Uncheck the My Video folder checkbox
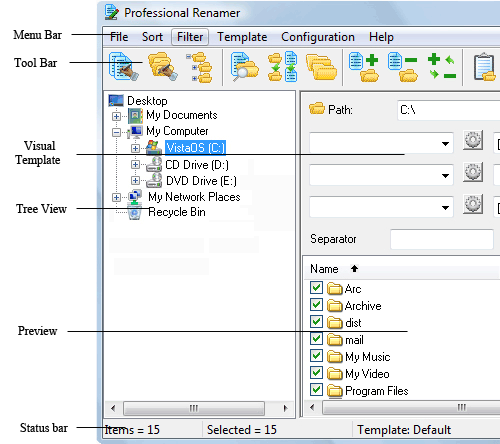 click(316, 373)
